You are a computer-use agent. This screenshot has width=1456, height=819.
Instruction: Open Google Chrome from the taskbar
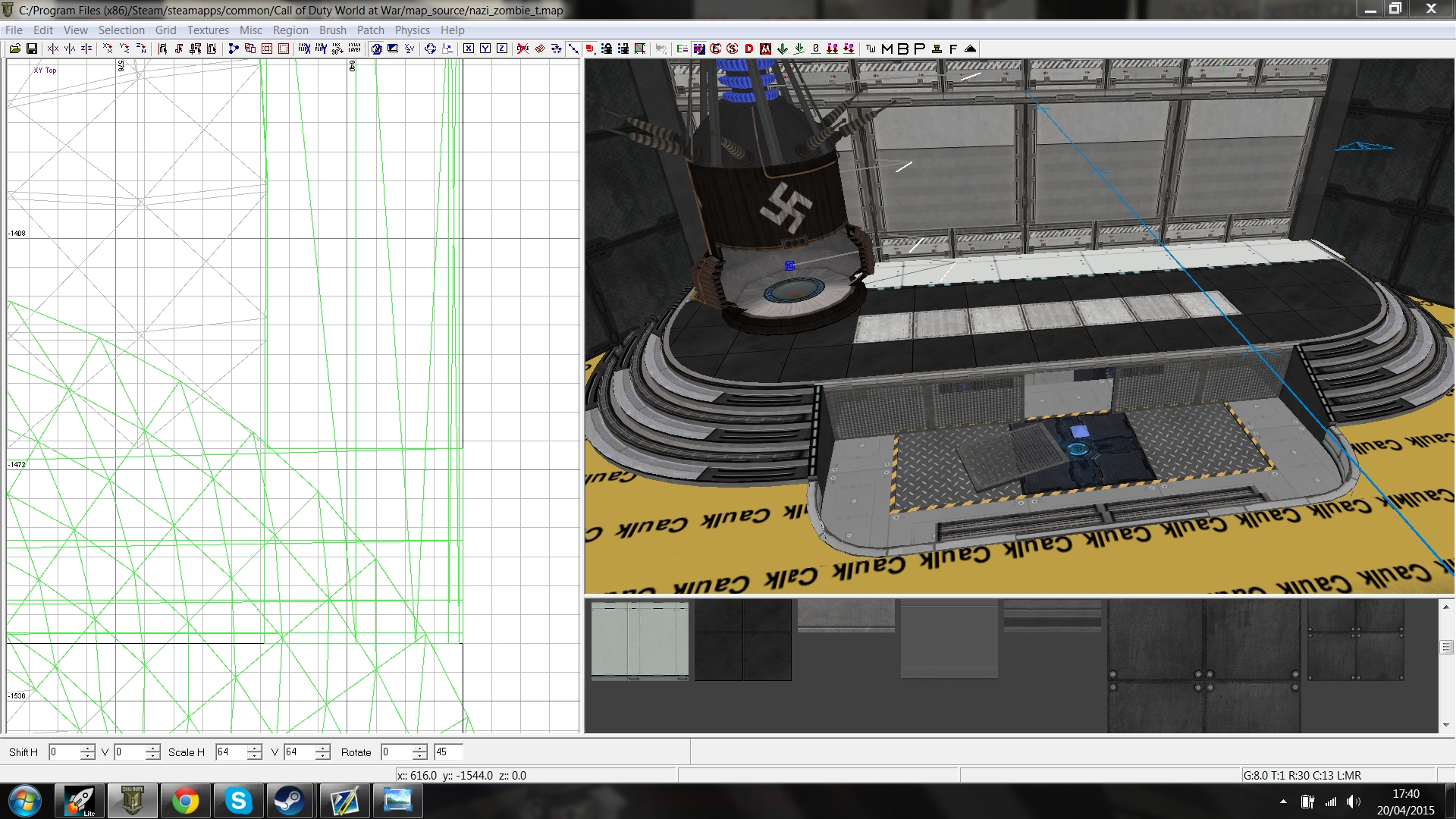185,801
